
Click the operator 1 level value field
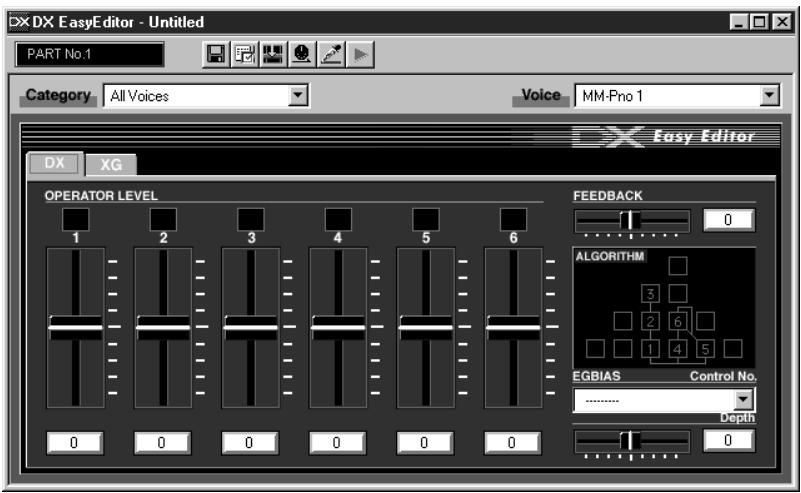click(x=75, y=442)
